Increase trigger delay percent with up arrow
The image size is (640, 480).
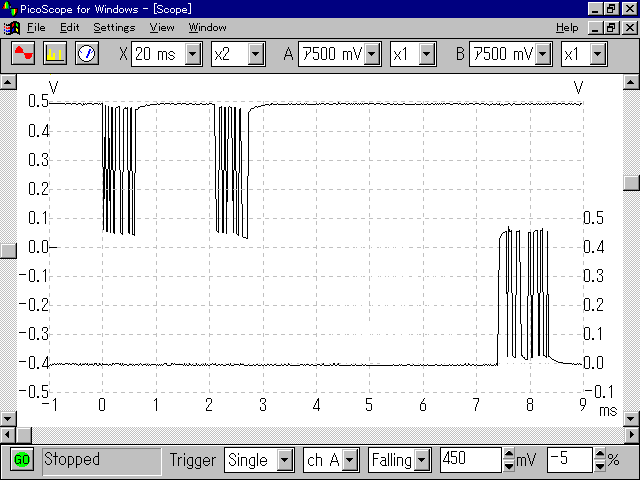[600, 454]
